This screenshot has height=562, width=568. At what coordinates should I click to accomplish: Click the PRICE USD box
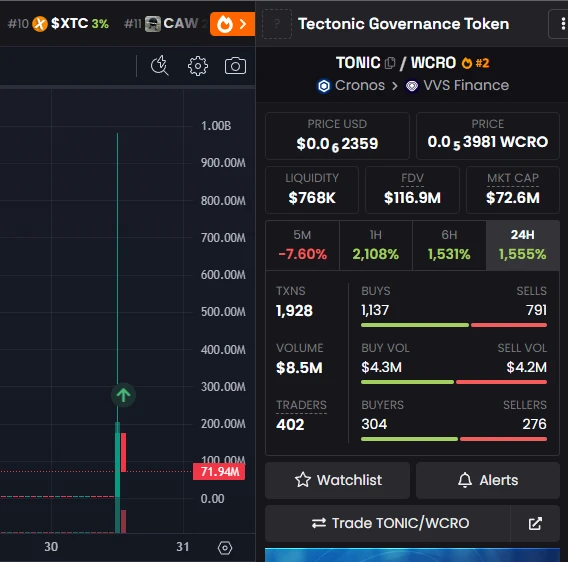tap(337, 136)
